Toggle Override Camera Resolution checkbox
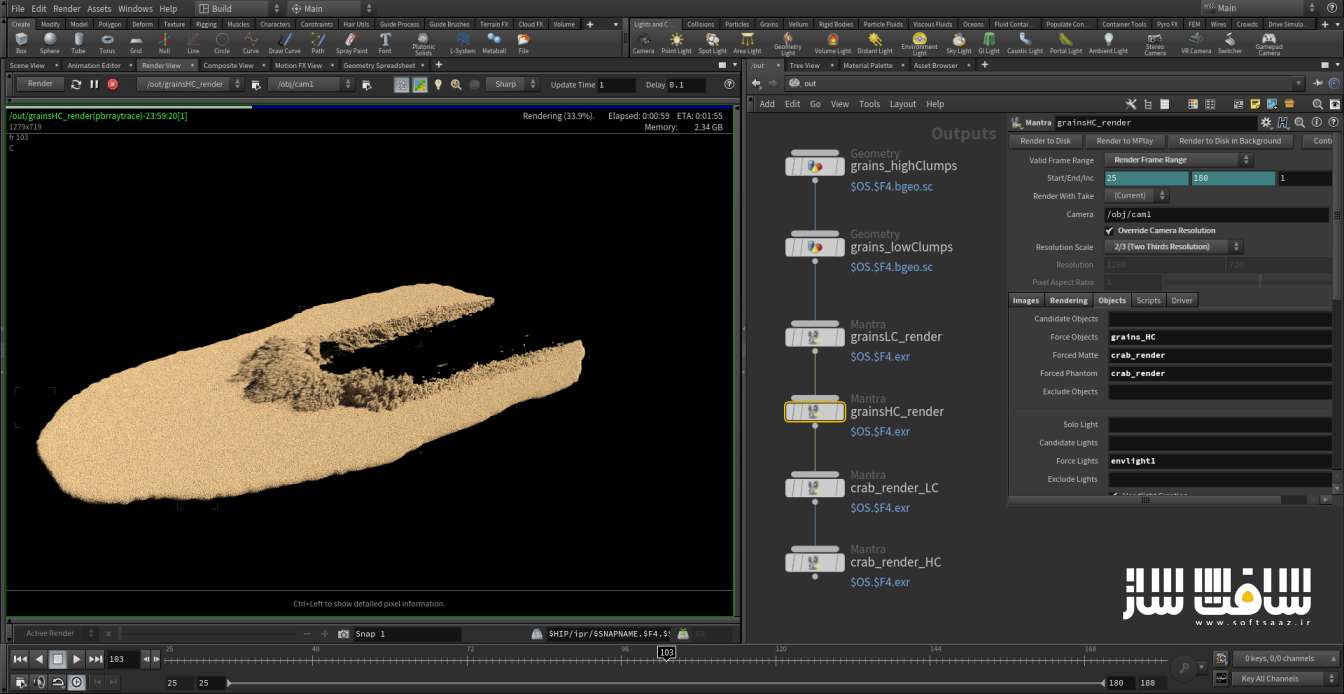The height and width of the screenshot is (694, 1344). pyautogui.click(x=1110, y=230)
